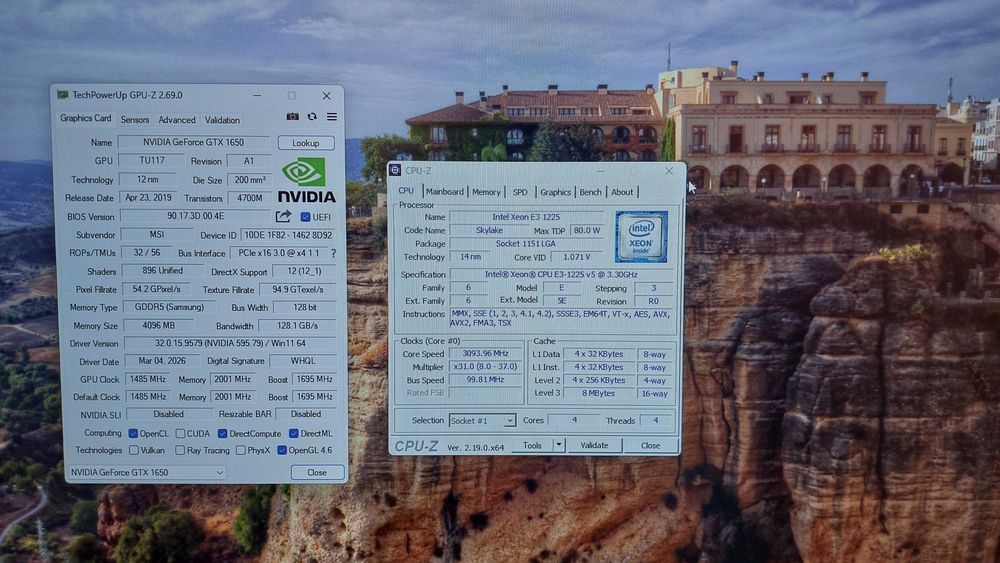Click the Max TDP value 80.0 W
1000x563 pixels.
pos(586,230)
